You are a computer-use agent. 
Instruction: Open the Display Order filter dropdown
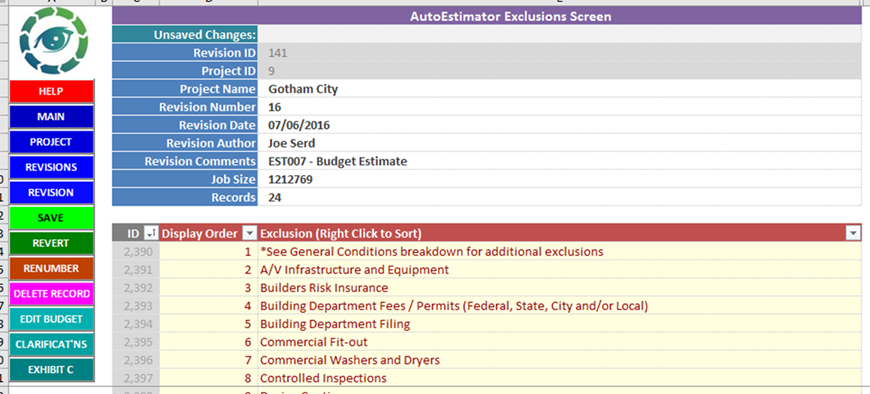tap(250, 234)
